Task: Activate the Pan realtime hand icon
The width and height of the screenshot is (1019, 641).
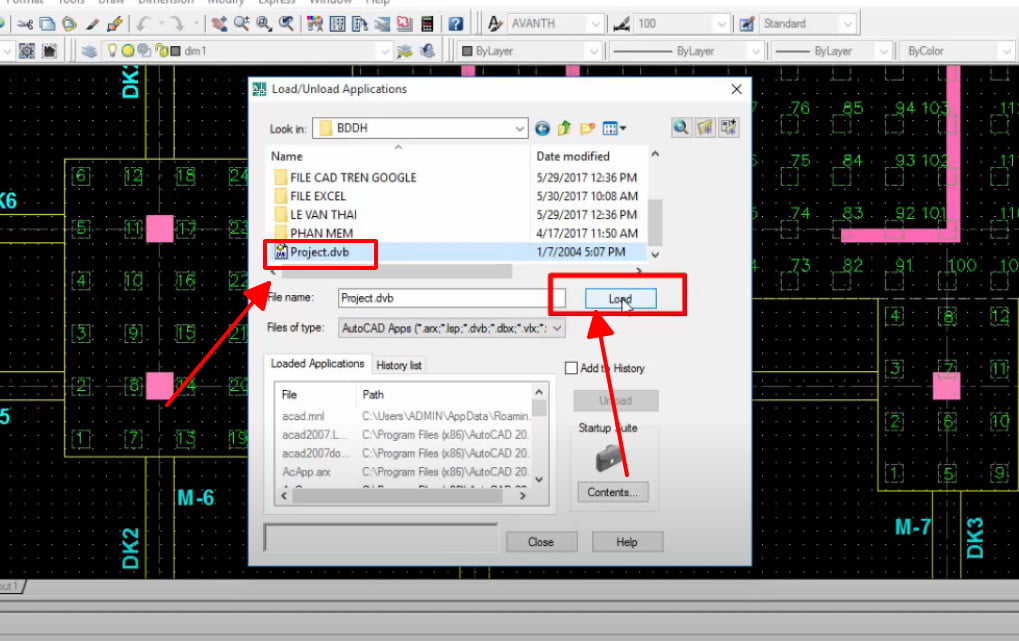Action: tap(220, 24)
